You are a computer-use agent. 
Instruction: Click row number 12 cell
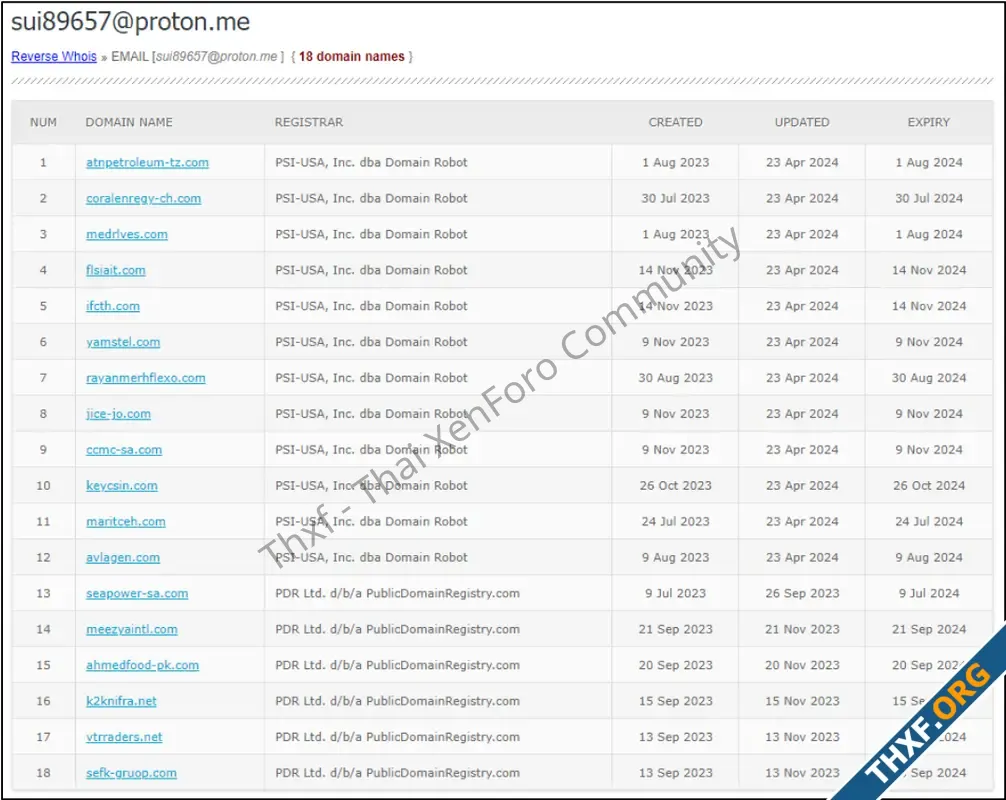point(43,557)
